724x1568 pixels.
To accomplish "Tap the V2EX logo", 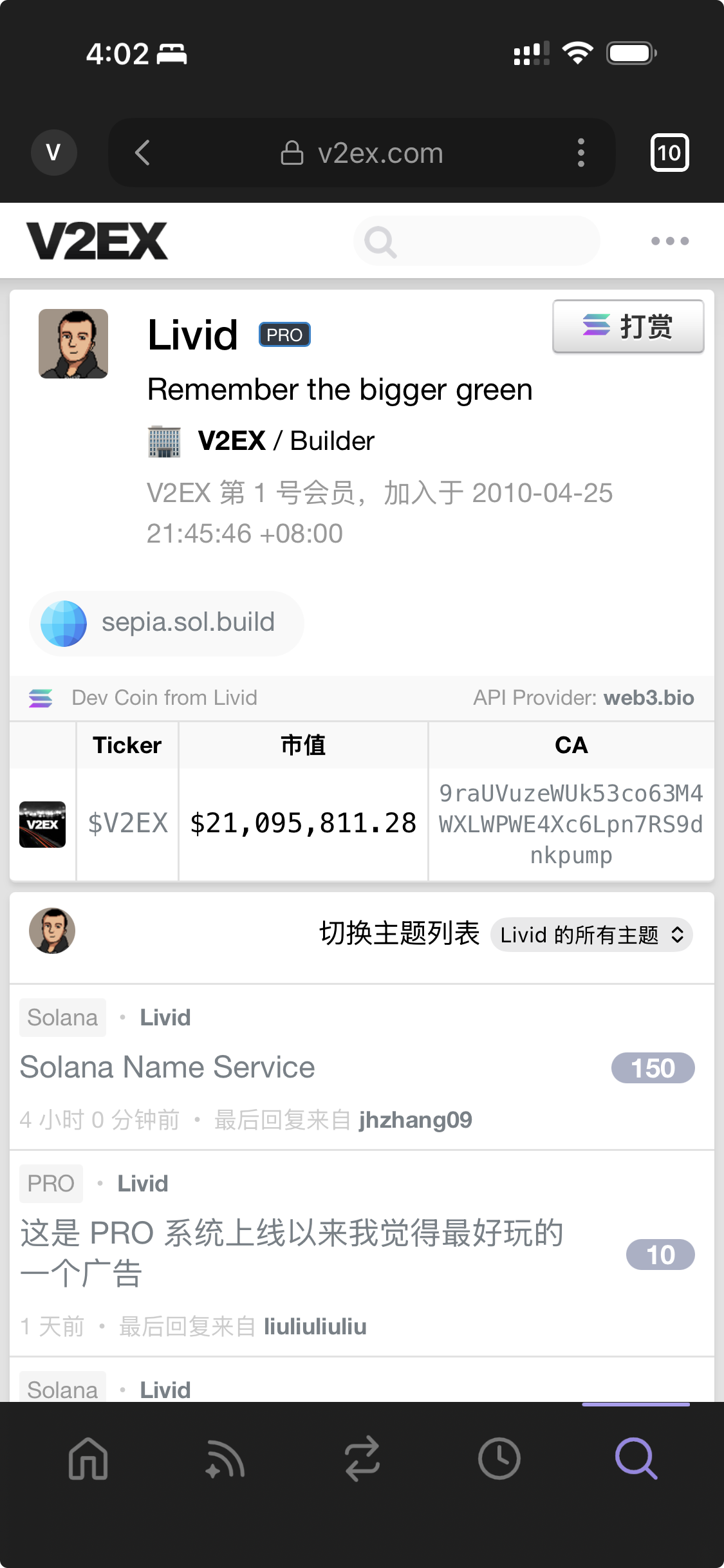I will tap(97, 241).
